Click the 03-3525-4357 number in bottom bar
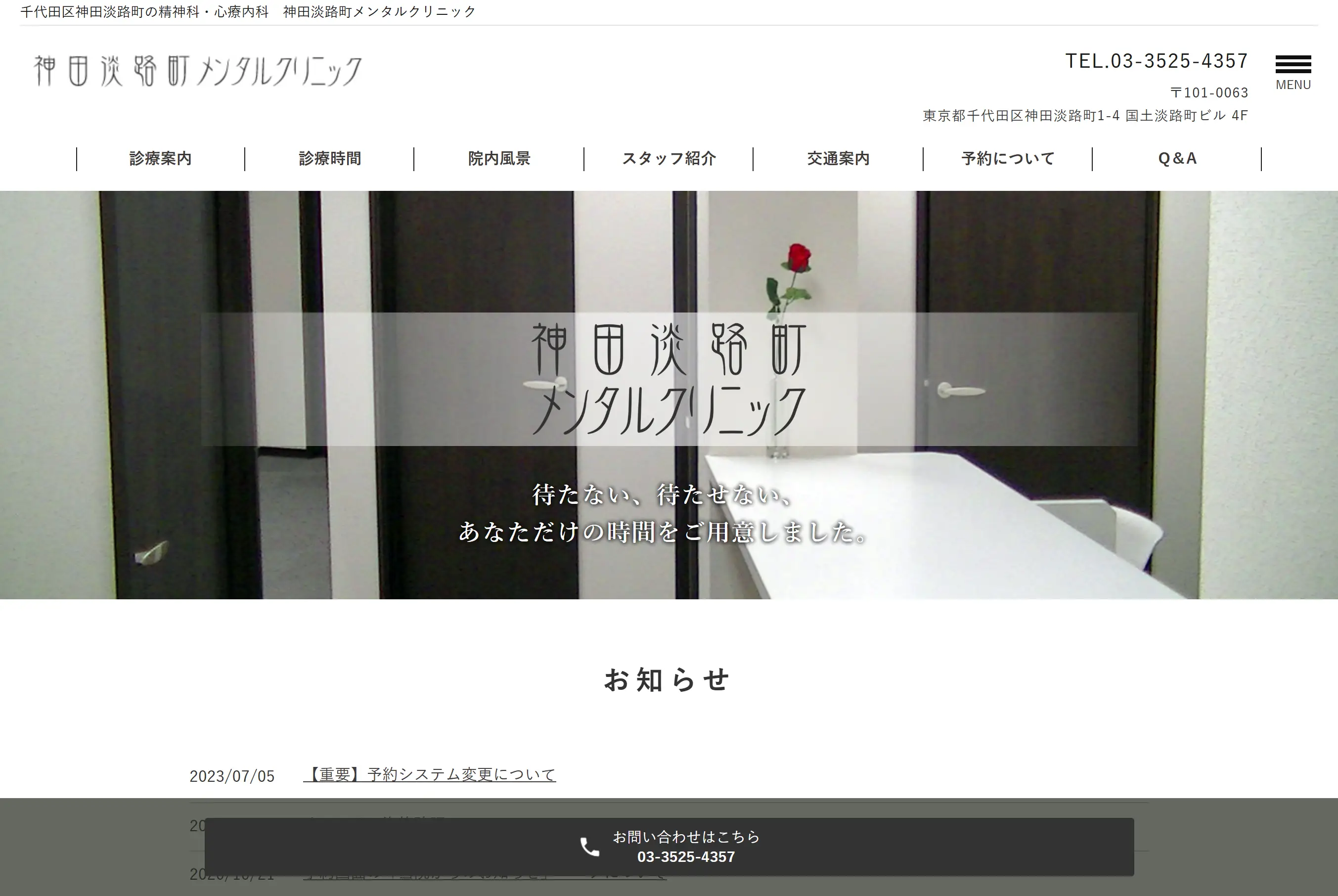The image size is (1338, 896). pyautogui.click(x=686, y=857)
